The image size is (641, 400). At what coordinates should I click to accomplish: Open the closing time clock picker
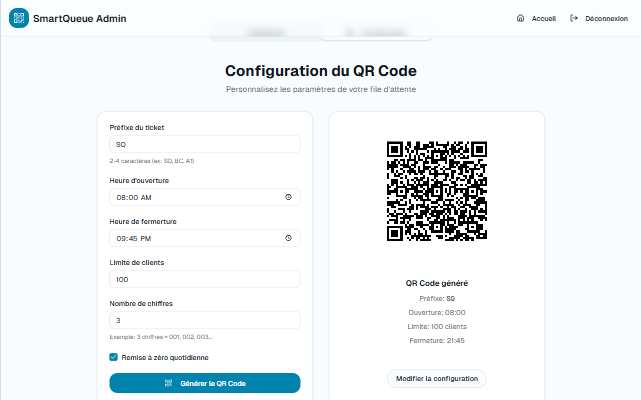tap(288, 238)
